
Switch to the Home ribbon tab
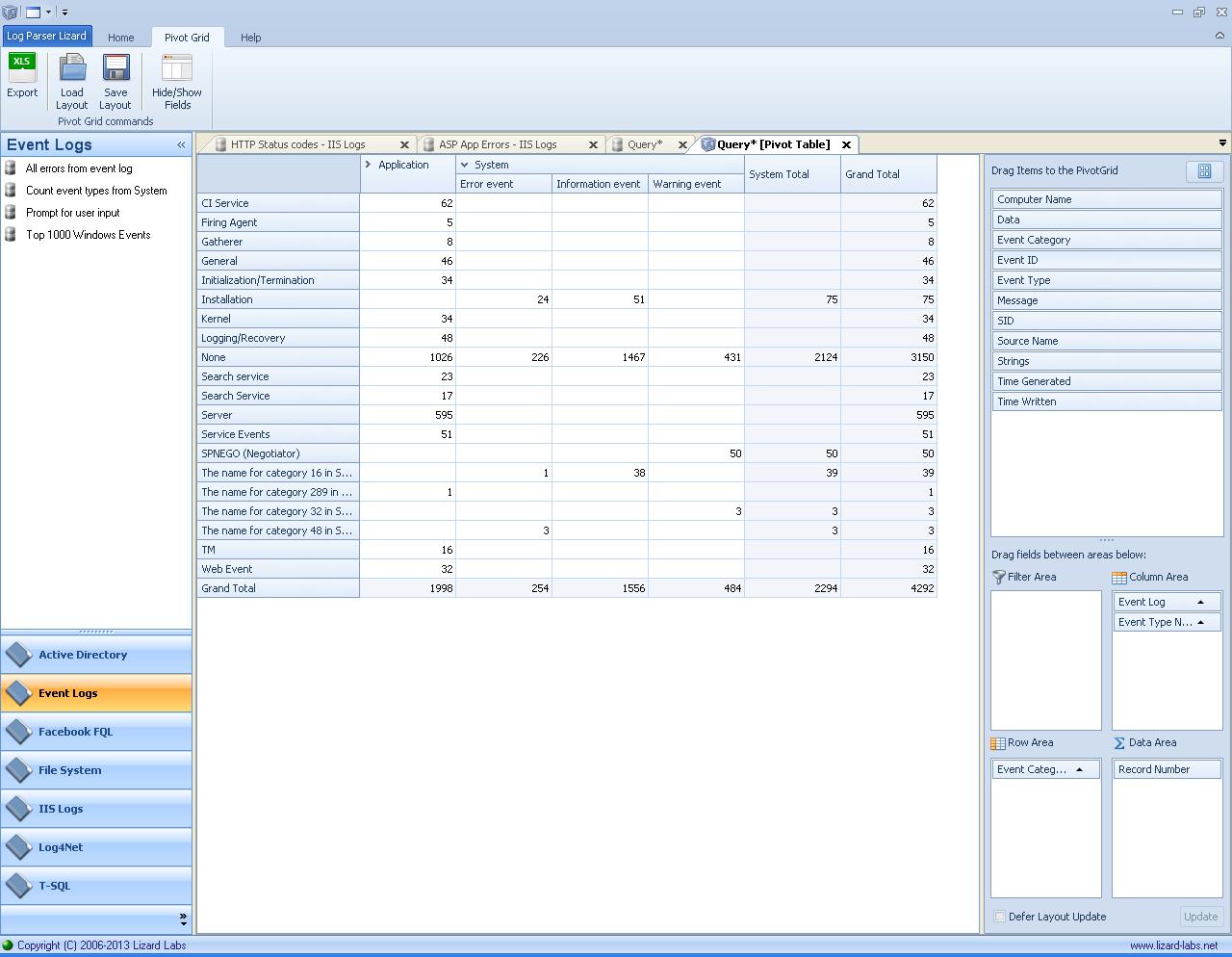[x=120, y=38]
